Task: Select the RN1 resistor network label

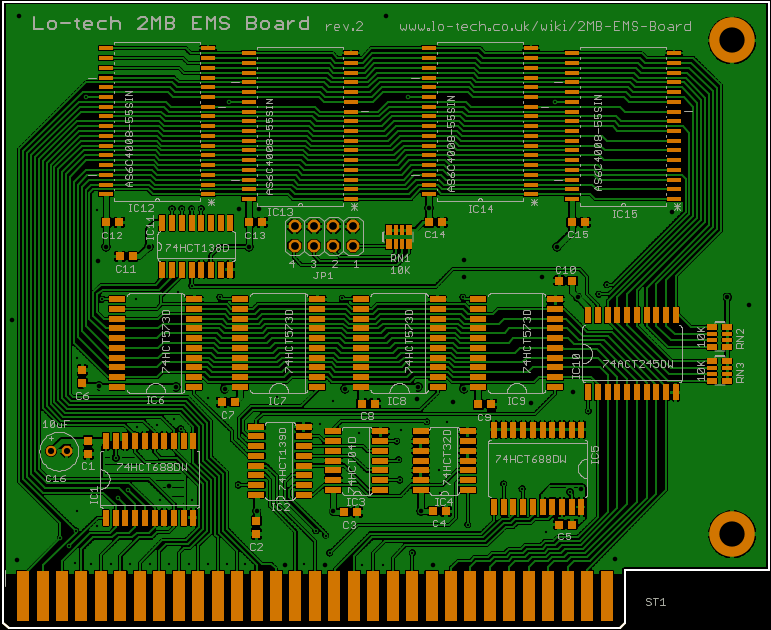Action: pos(400,258)
